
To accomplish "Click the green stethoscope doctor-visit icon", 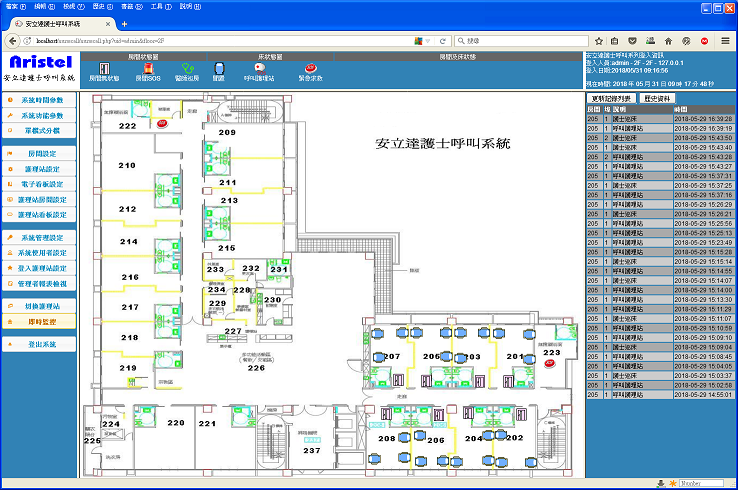I will 187,69.
